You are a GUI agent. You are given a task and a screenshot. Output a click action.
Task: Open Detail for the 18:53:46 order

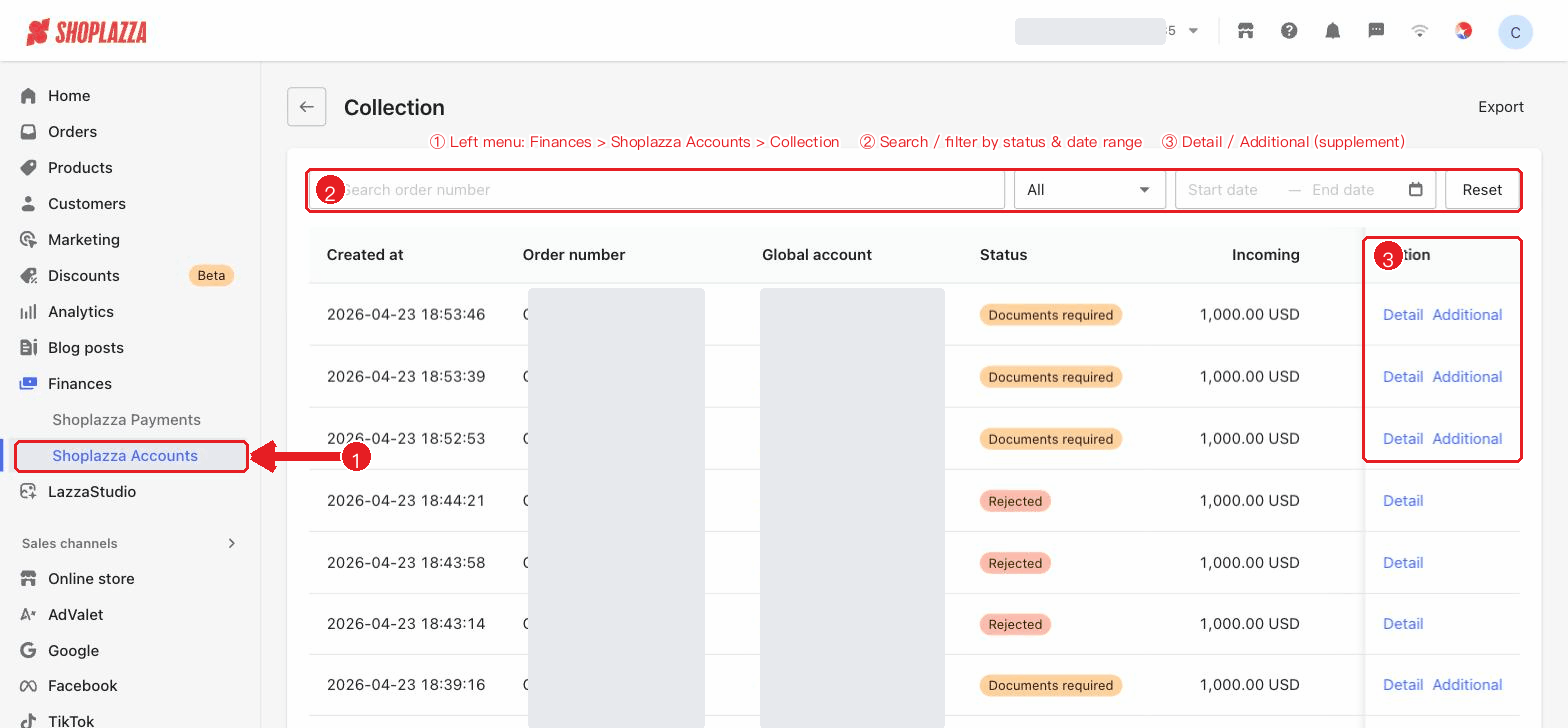[x=1403, y=315]
